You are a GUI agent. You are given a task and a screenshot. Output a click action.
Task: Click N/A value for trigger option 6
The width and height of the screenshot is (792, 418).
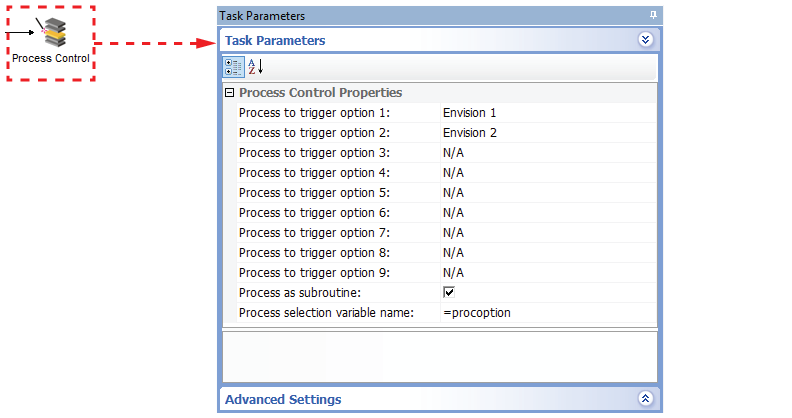pos(453,213)
